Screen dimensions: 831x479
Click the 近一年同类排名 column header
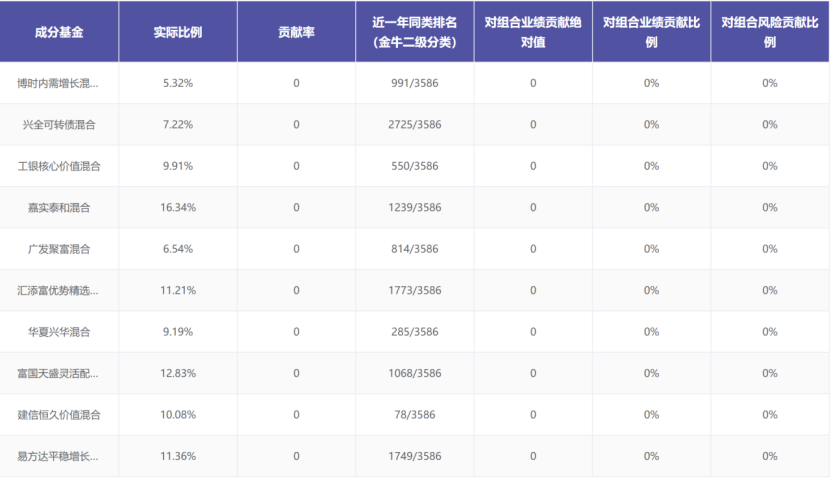pos(414,32)
